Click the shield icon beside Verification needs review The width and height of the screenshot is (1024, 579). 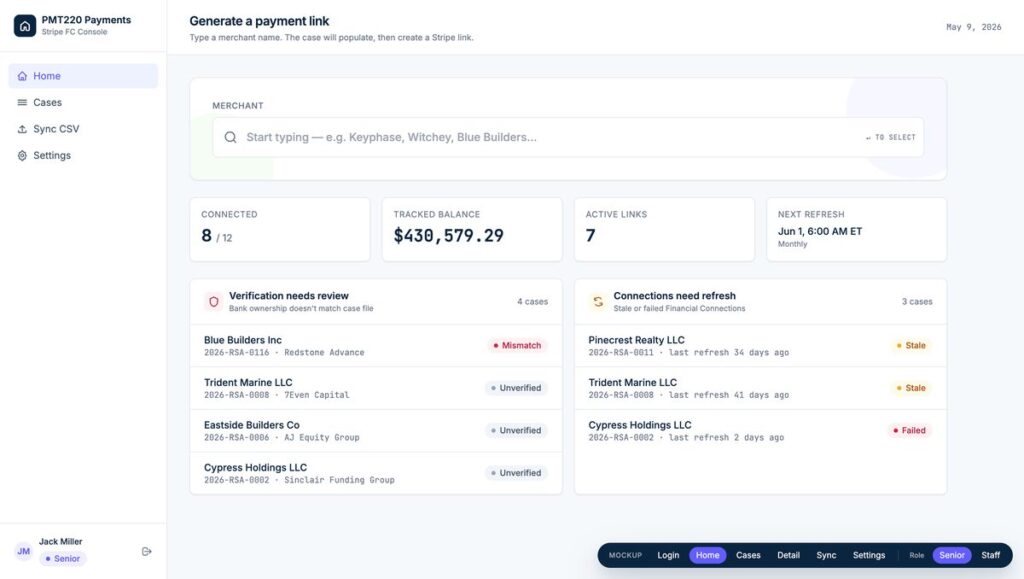[x=214, y=302]
